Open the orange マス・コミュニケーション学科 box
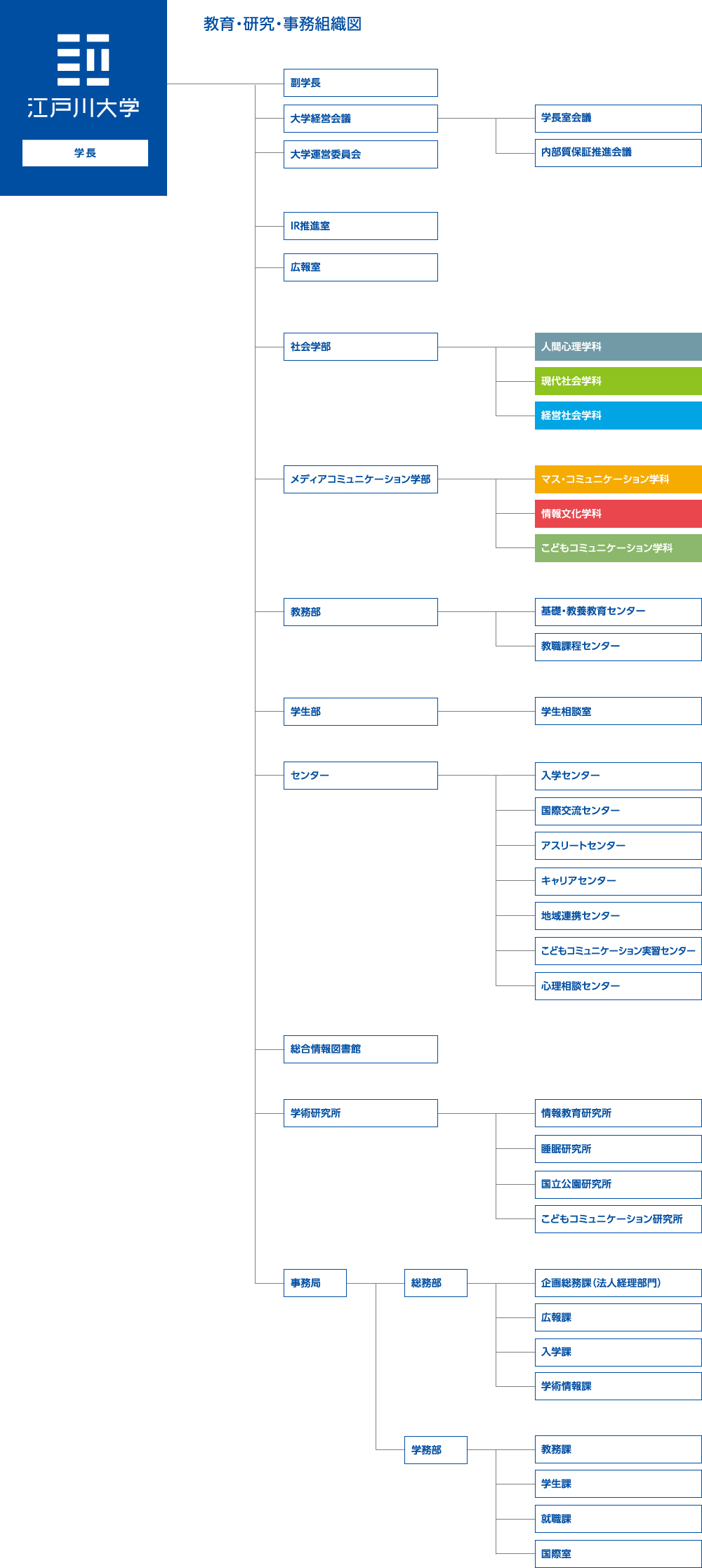 click(618, 479)
